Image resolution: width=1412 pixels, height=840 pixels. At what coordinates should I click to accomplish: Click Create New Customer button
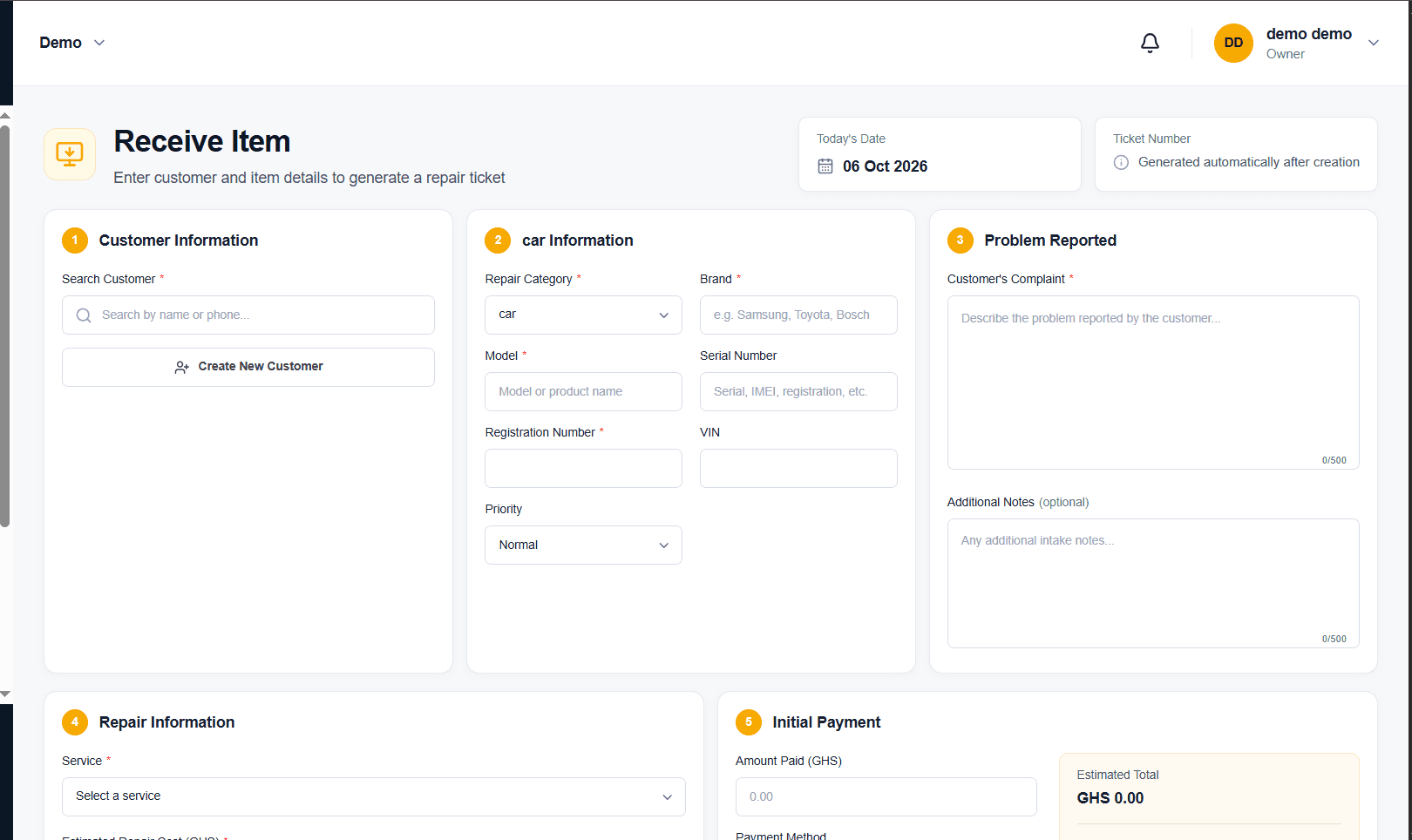[248, 367]
